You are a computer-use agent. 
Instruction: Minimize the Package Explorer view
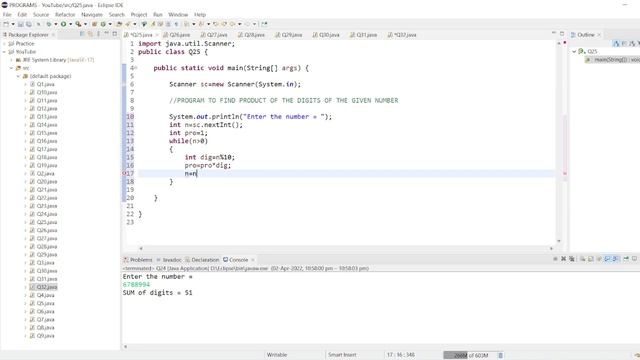(107, 34)
